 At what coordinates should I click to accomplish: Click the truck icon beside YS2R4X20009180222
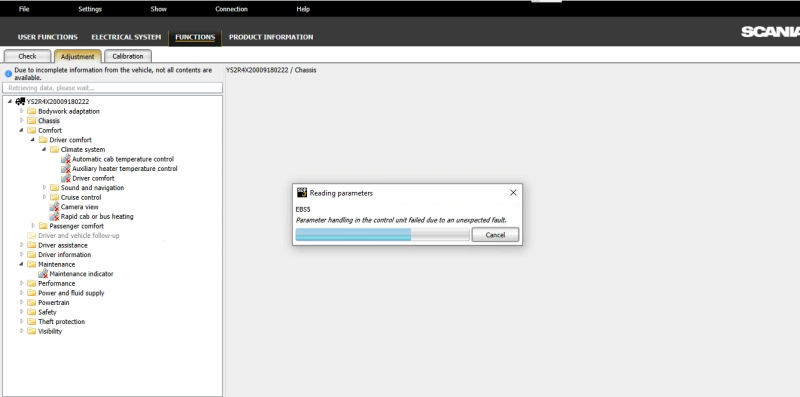click(x=20, y=102)
